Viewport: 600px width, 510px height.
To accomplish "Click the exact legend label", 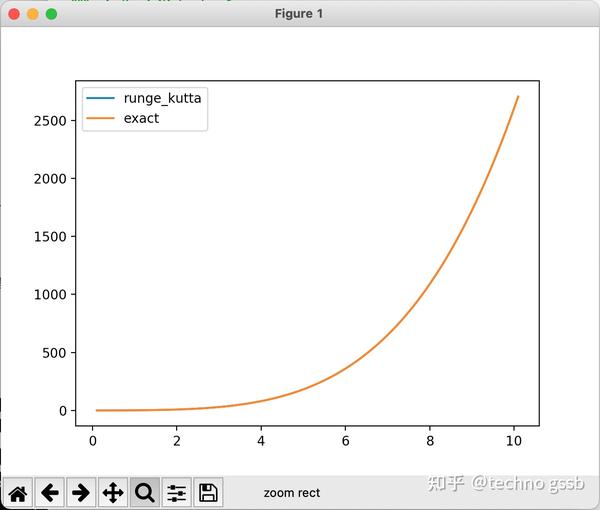I will (141, 118).
